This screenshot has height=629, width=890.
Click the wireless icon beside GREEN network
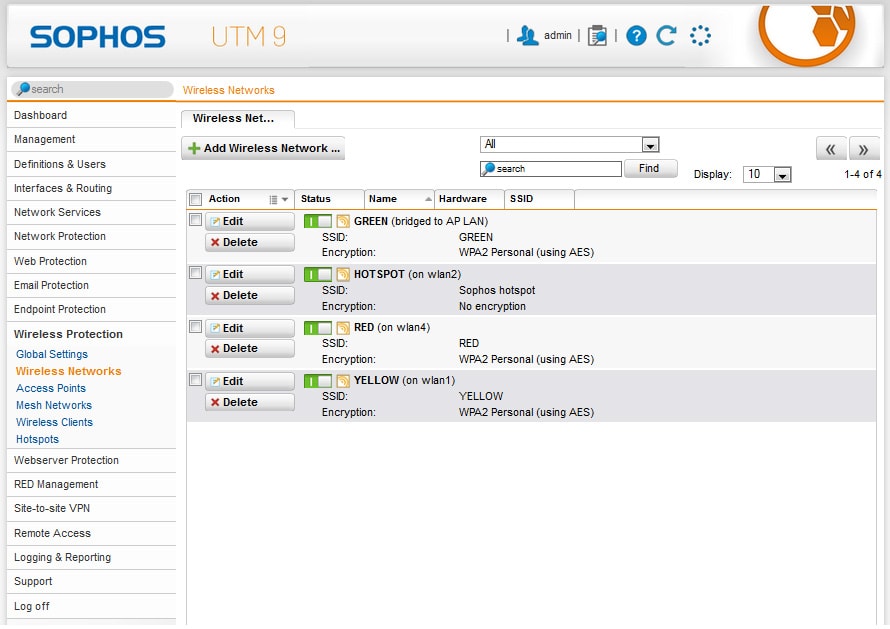click(343, 221)
